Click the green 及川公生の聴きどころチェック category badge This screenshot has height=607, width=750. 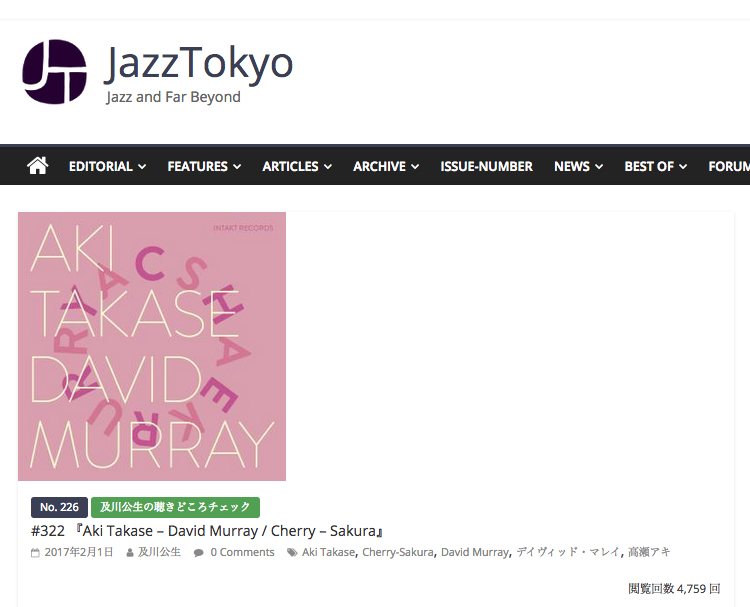176,507
